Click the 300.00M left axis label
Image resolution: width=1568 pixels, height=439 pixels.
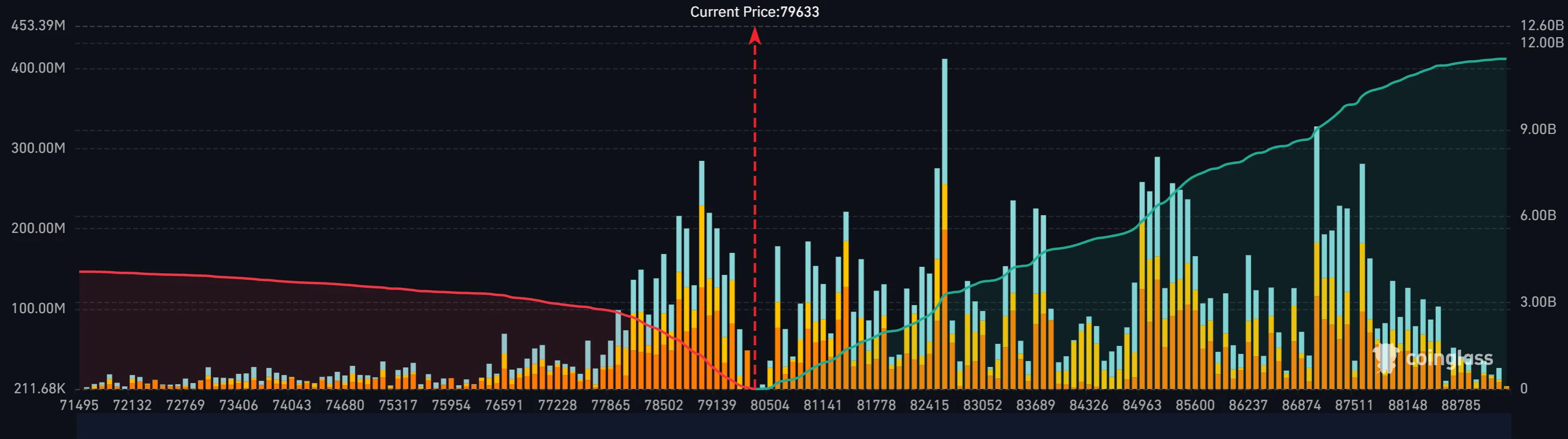coord(38,148)
